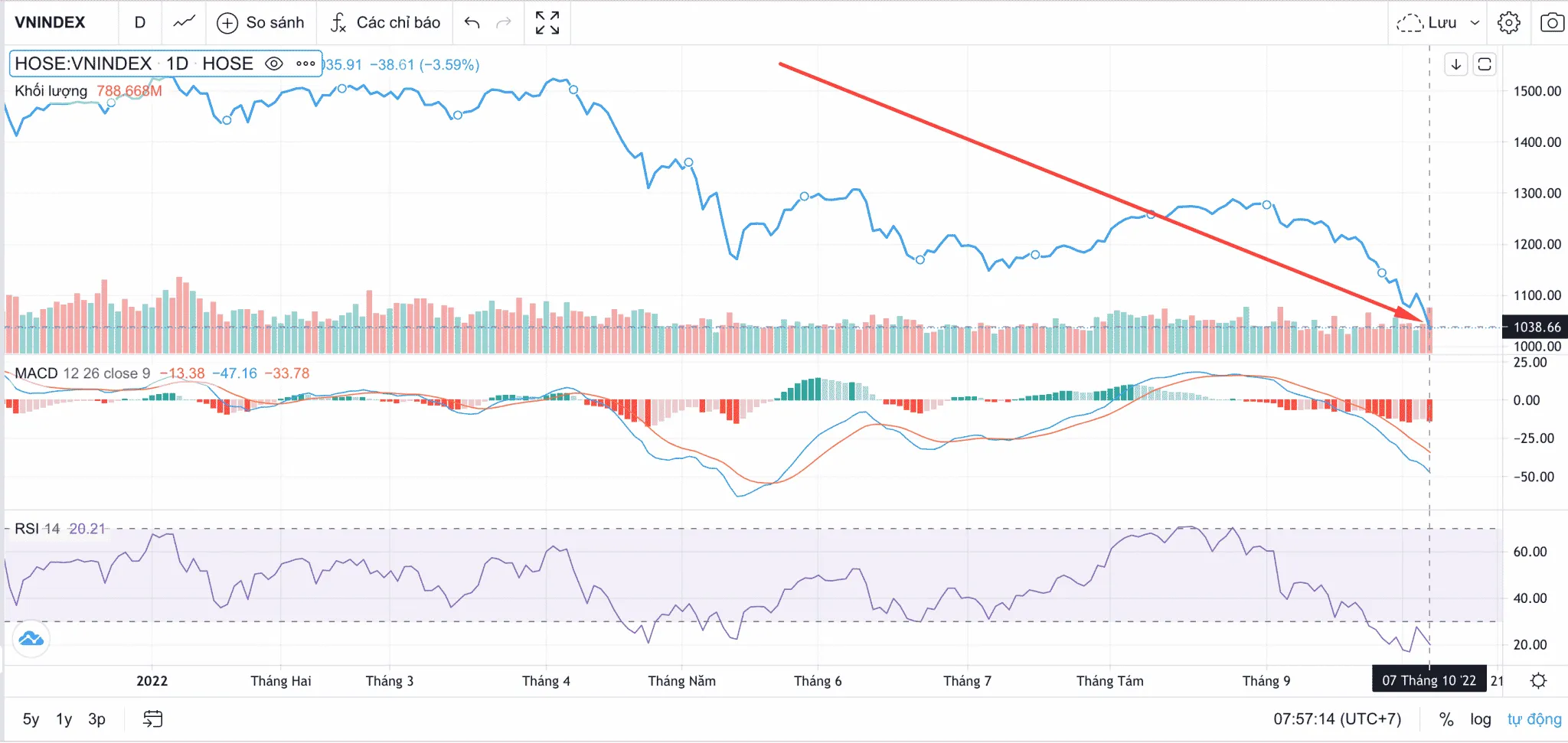Click the 788.668M volume value
Image resolution: width=1568 pixels, height=743 pixels.
point(129,91)
